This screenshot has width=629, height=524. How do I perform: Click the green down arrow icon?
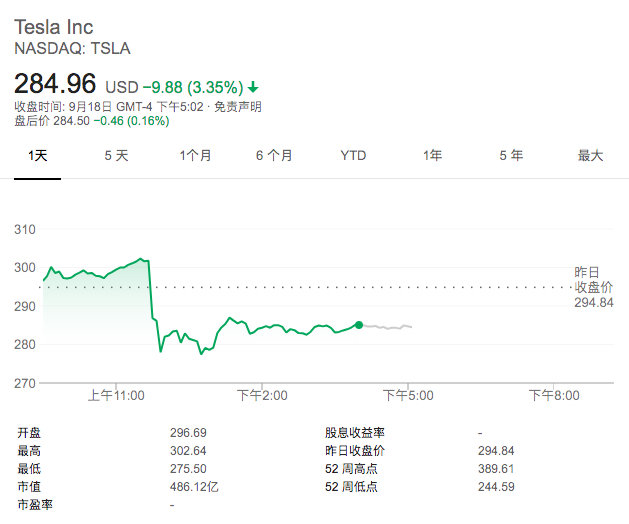pos(253,87)
